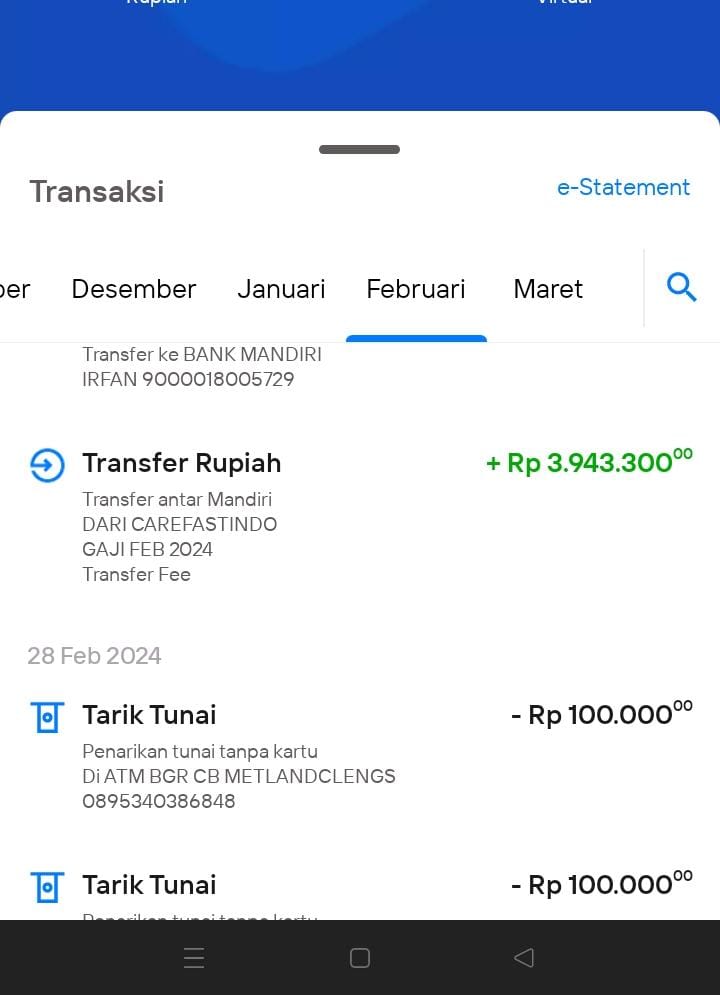This screenshot has width=720, height=995.
Task: Open the e-Statement link
Action: click(x=623, y=187)
